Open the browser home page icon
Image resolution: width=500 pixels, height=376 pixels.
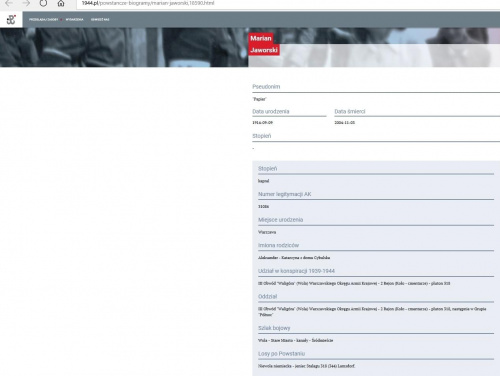pos(61,3)
